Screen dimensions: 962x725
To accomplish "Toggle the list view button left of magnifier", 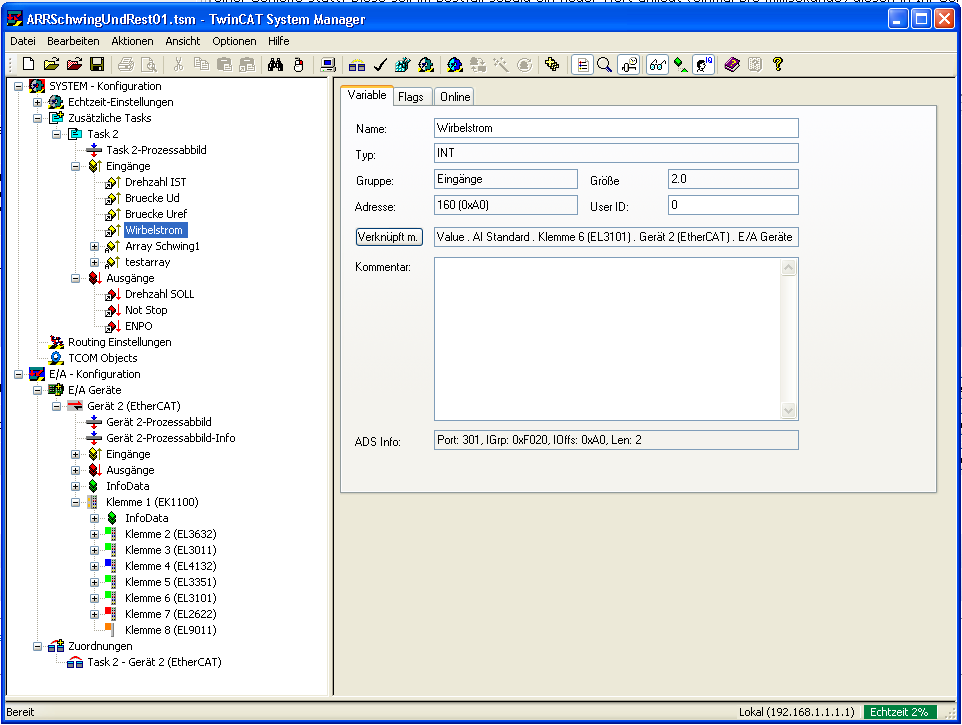I will pyautogui.click(x=583, y=65).
